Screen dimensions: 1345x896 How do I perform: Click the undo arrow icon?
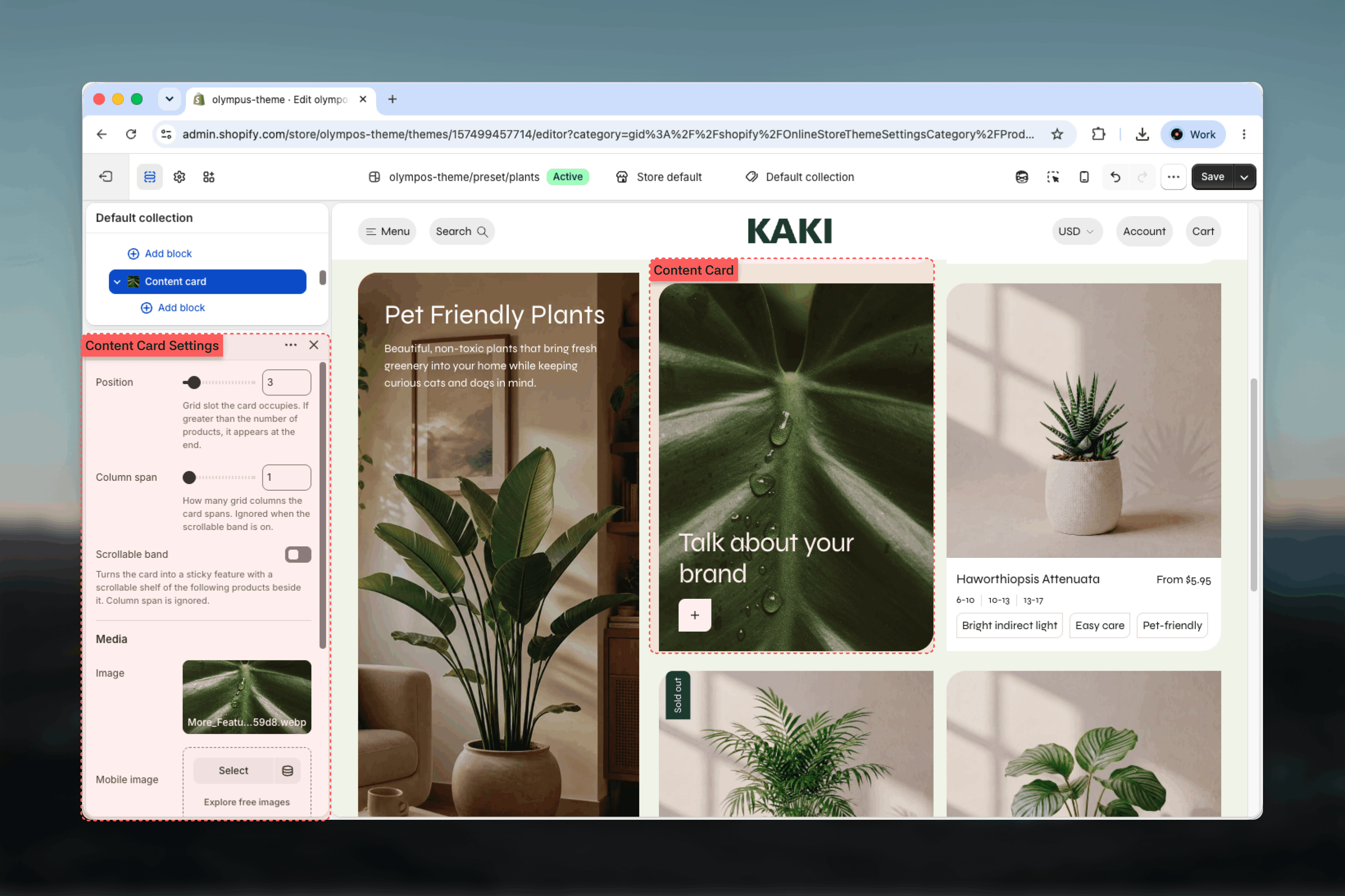(1115, 177)
